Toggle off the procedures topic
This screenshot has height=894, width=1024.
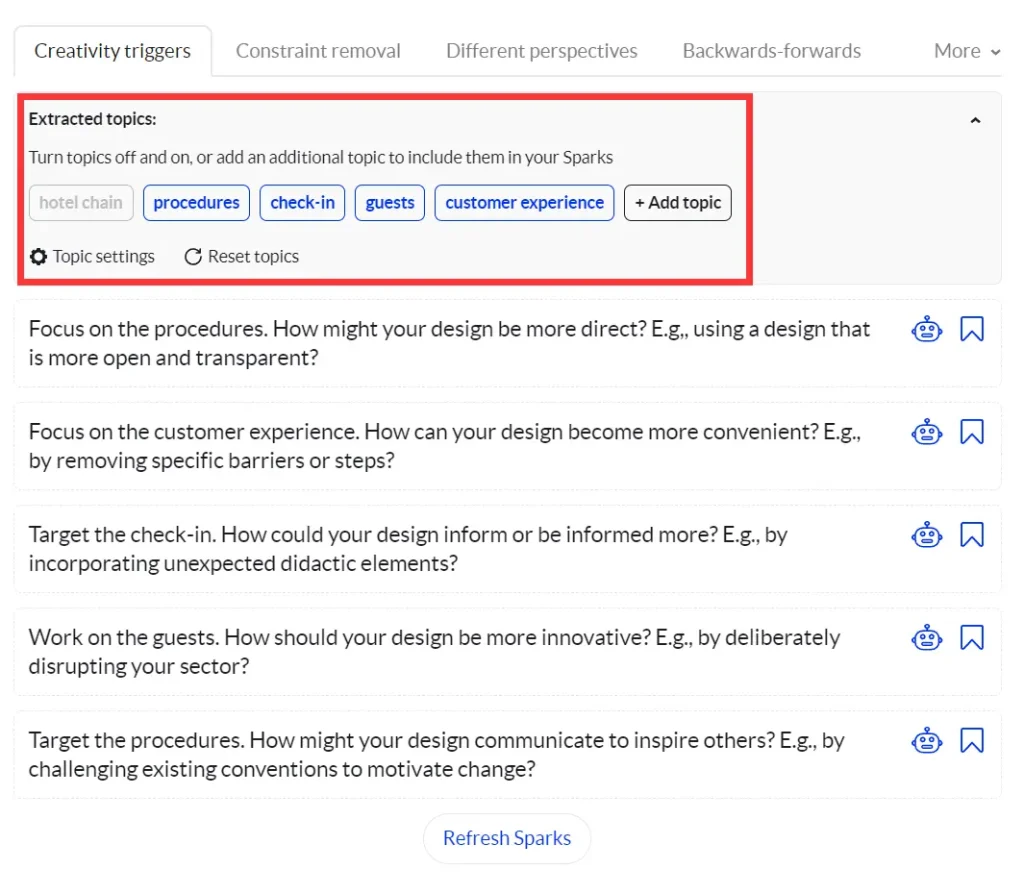tap(196, 203)
